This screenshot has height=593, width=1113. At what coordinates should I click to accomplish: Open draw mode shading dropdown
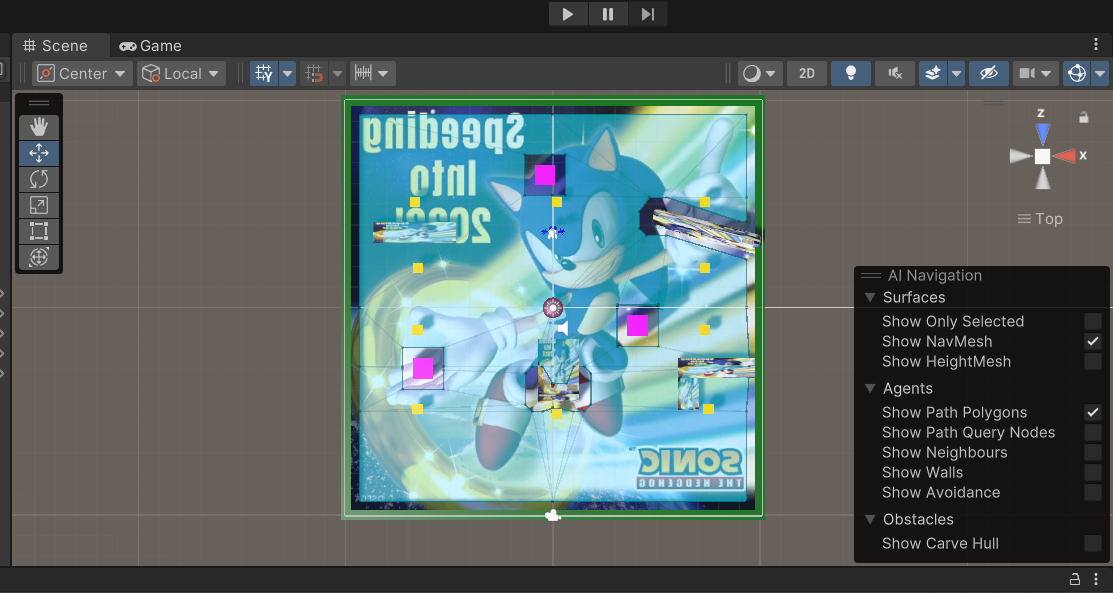(x=760, y=73)
